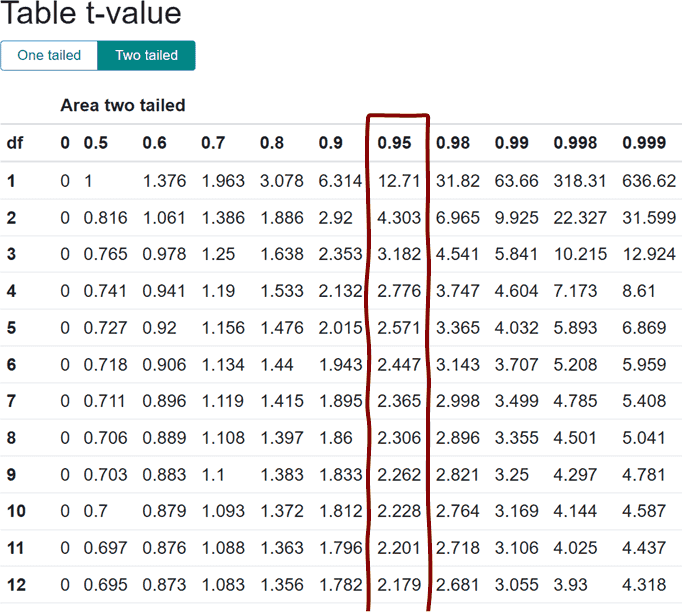Screen dimensions: 682x612
Task: Select value 5.208 in row 6
Action: [x=575, y=365]
